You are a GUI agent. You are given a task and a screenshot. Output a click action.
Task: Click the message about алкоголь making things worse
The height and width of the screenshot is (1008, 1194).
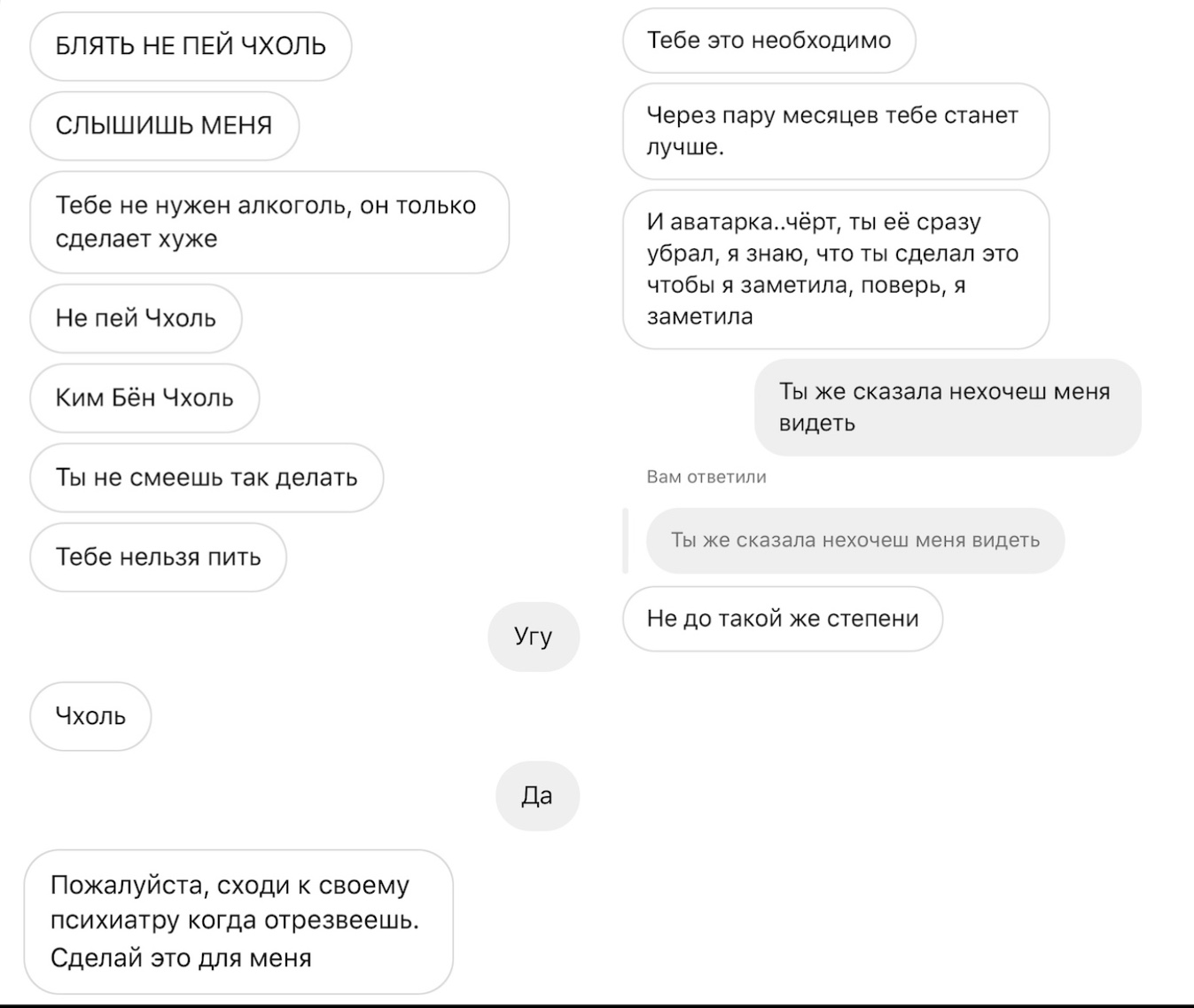click(269, 222)
